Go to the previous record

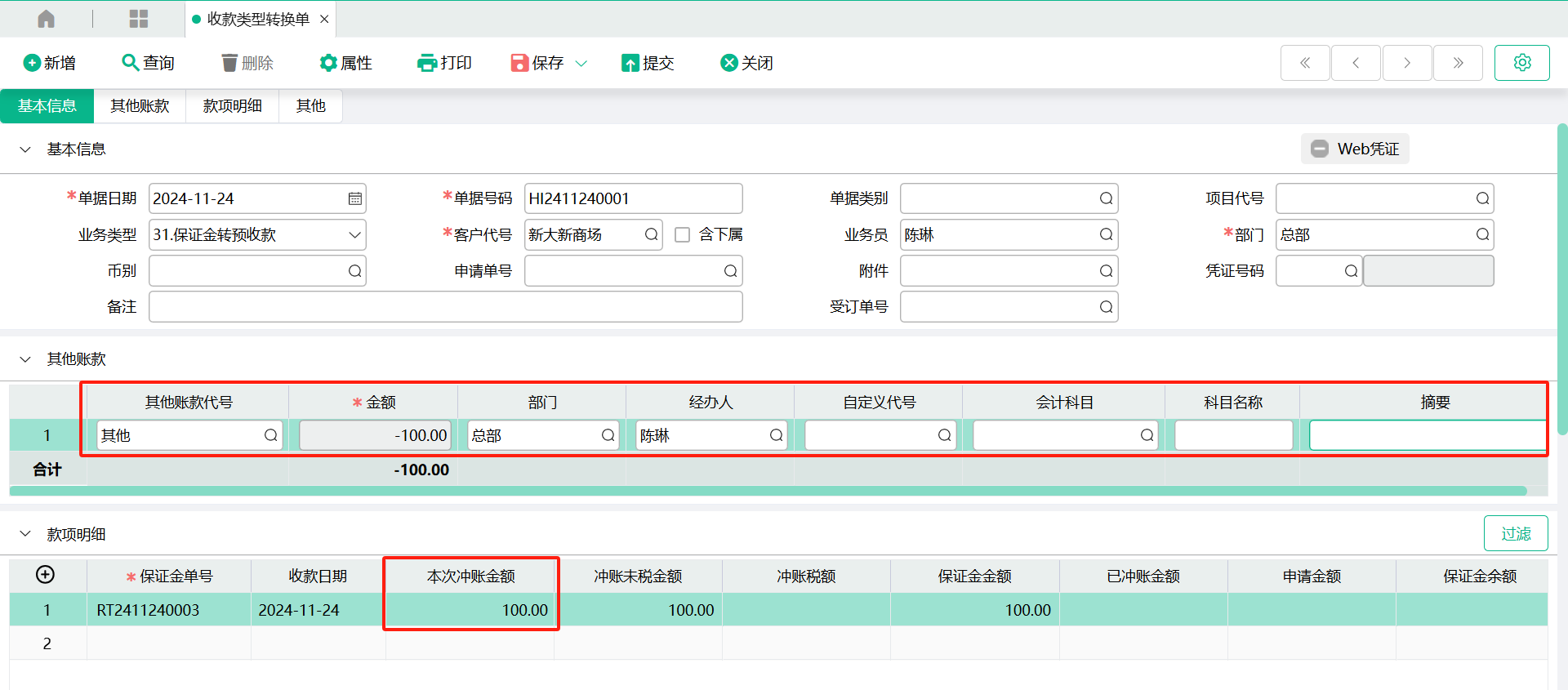click(x=1356, y=63)
